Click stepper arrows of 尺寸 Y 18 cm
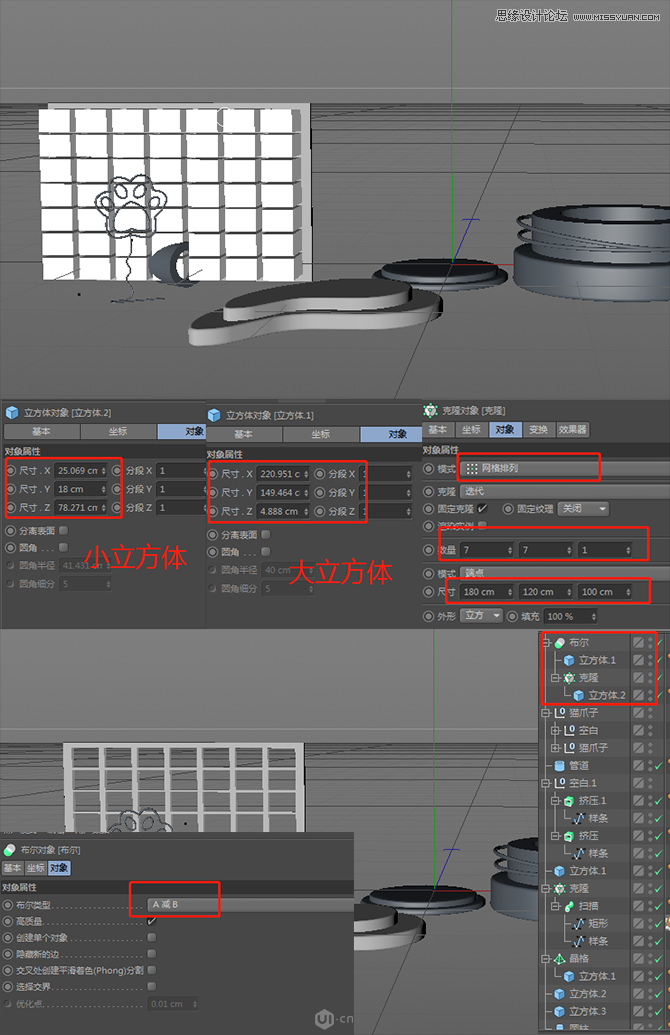Screen dimensions: 670x1035 point(104,489)
